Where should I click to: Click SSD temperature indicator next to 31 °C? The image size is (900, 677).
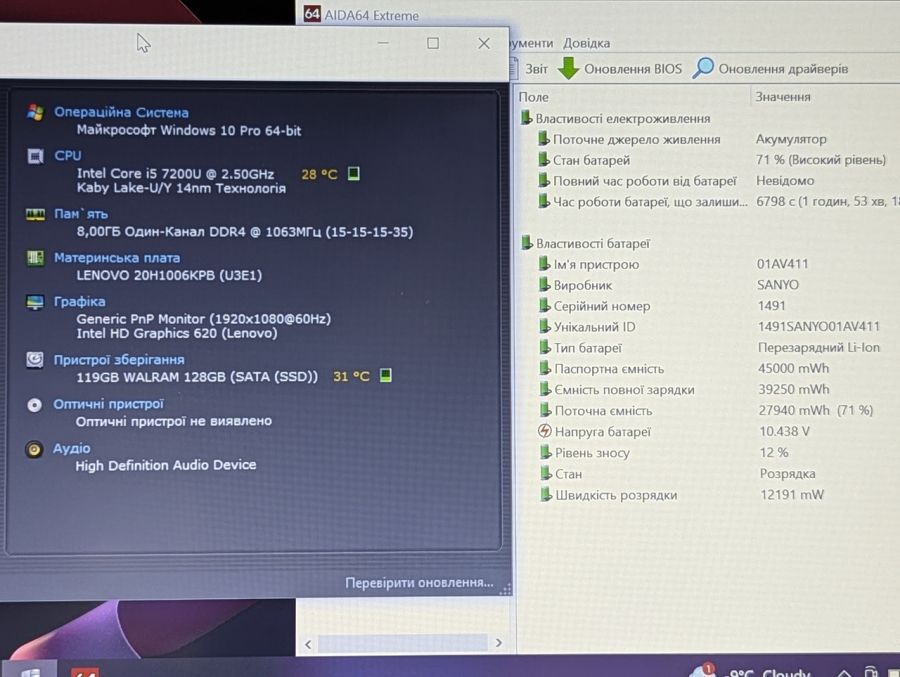coord(386,376)
